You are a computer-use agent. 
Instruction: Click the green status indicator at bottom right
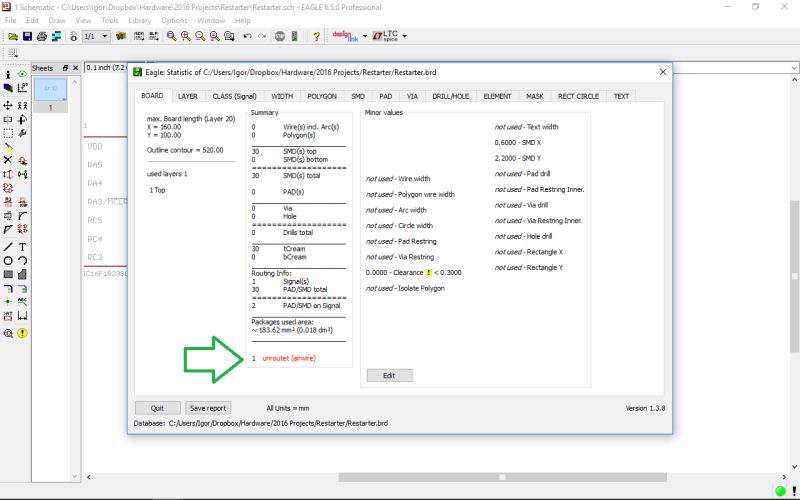[780, 491]
